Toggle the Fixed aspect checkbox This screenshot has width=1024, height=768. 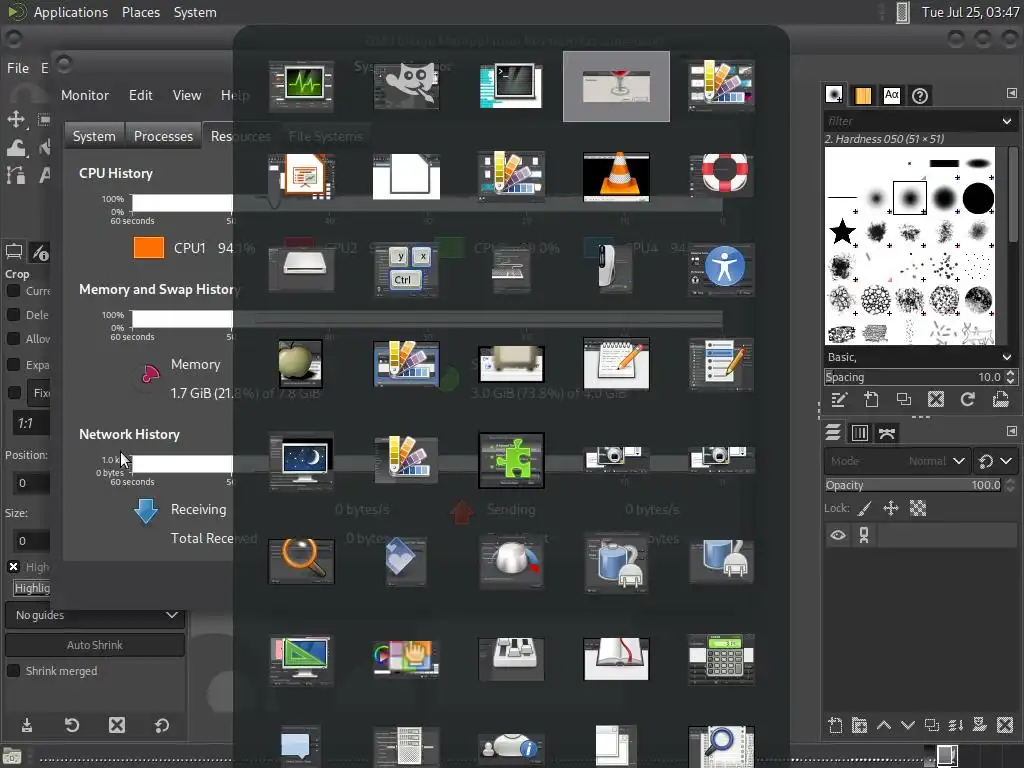[x=13, y=392]
